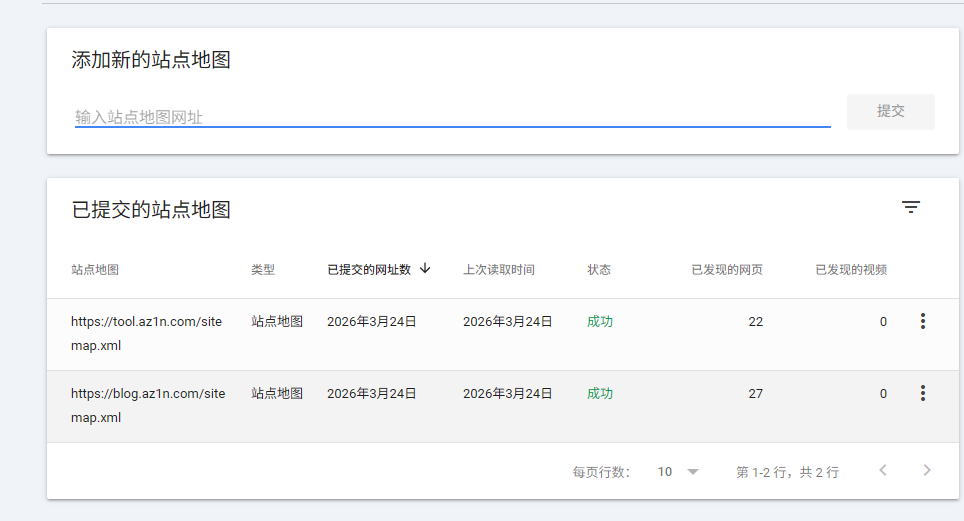Click the 提交 submit button
Viewport: 964px width, 521px height.
[x=890, y=112]
